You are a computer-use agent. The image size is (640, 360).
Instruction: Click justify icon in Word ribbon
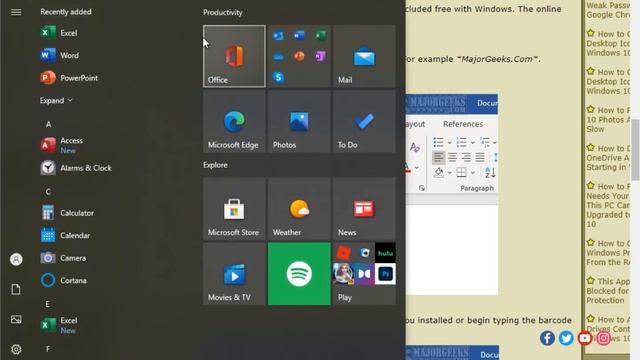tap(480, 157)
